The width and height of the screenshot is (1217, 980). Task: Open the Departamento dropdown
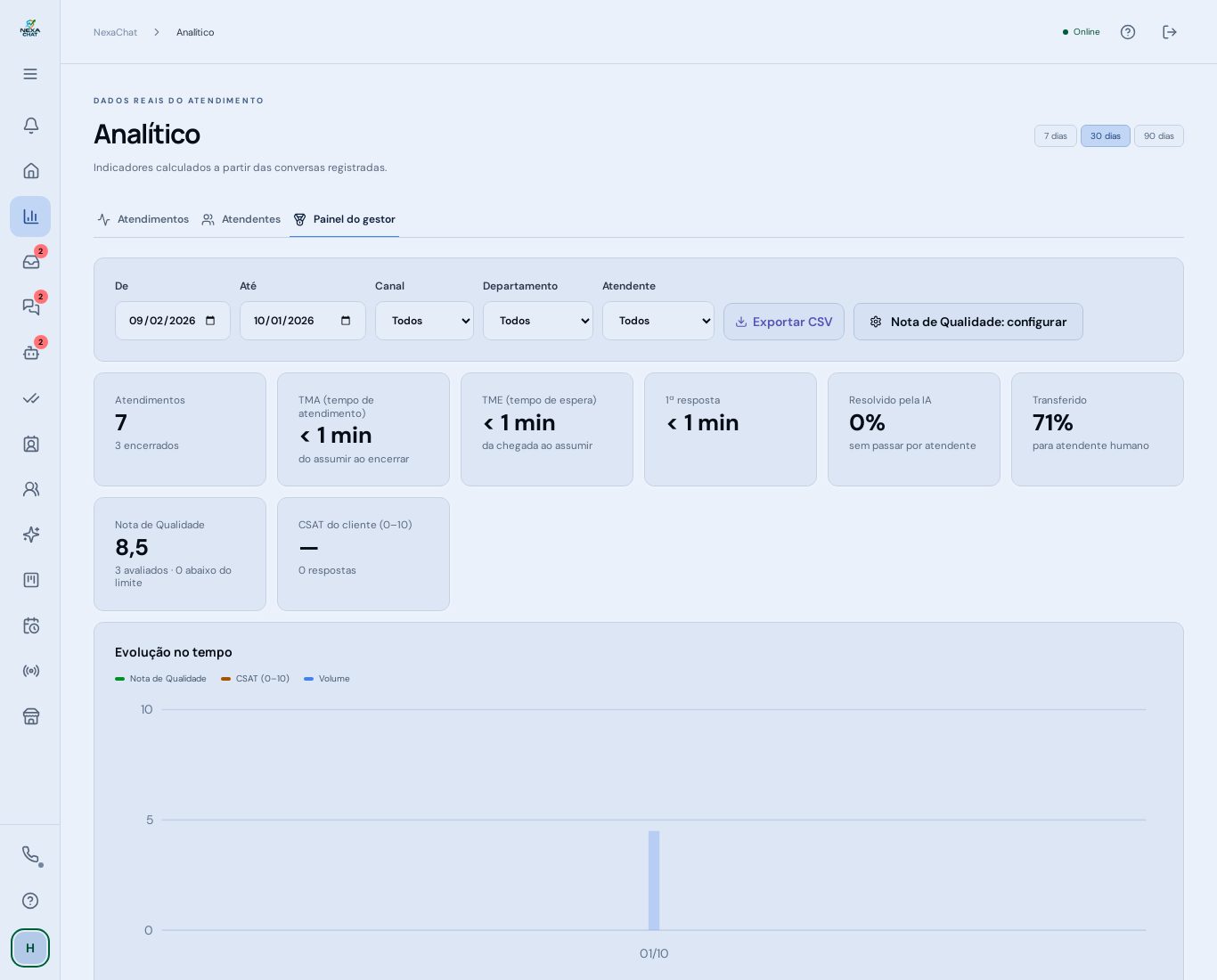point(538,321)
